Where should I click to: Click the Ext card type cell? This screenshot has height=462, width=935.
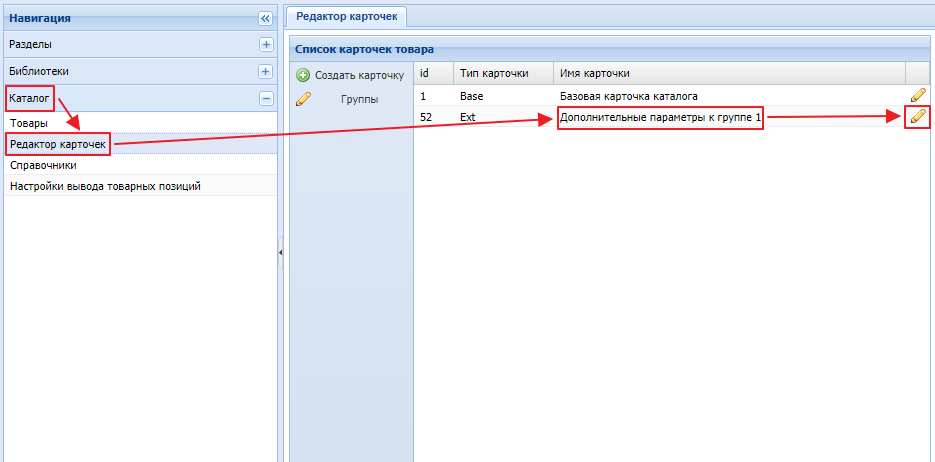click(x=469, y=118)
